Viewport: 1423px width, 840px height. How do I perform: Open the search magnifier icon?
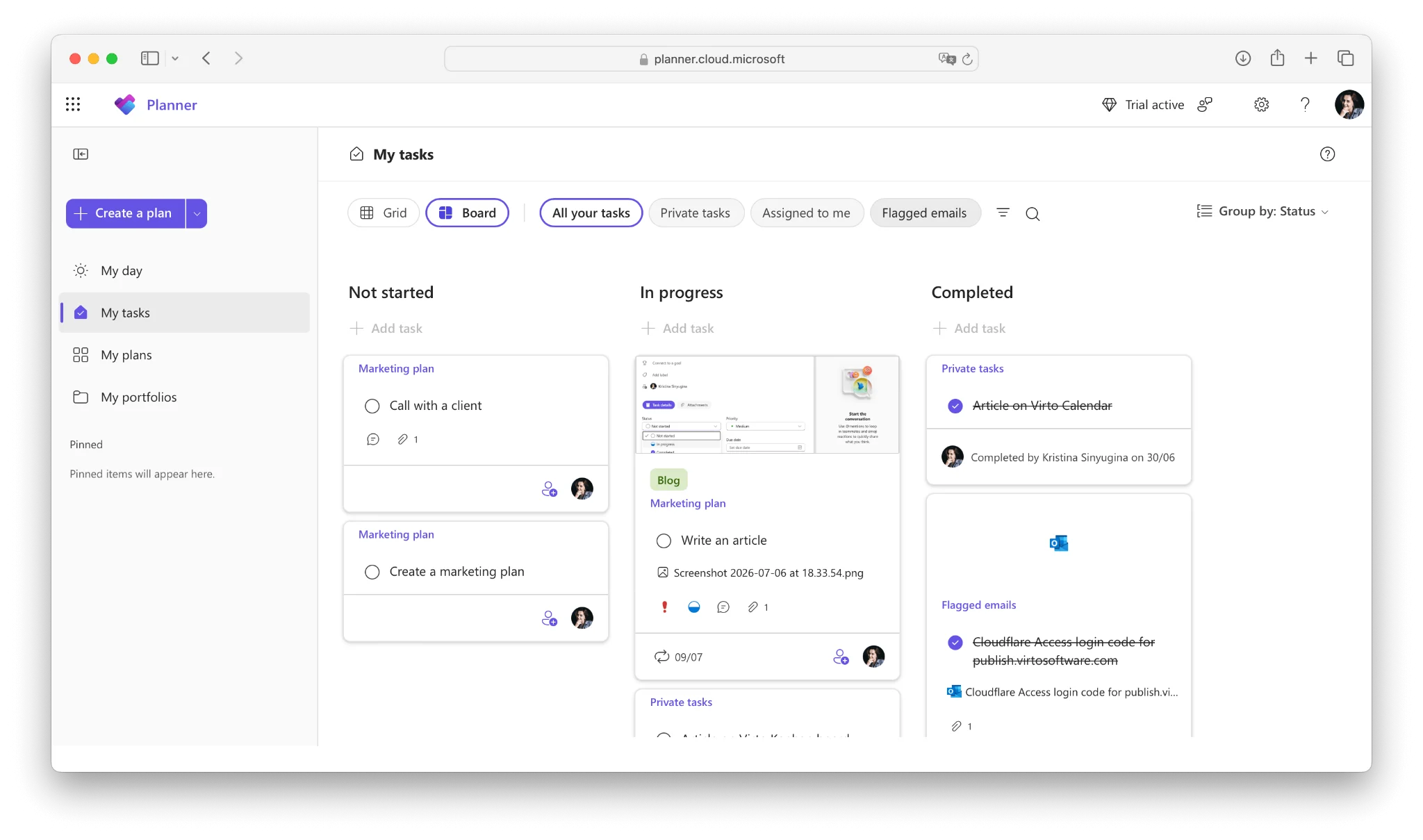coord(1033,213)
